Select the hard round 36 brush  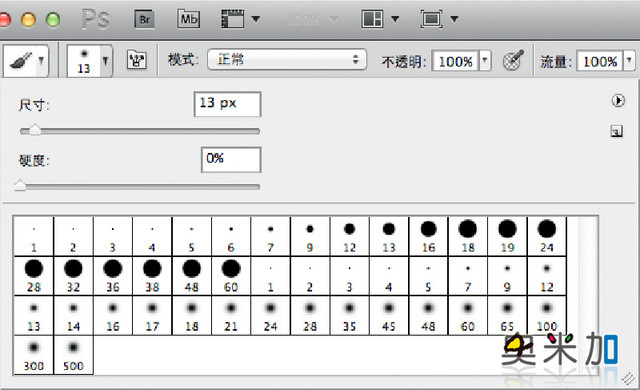113,276
